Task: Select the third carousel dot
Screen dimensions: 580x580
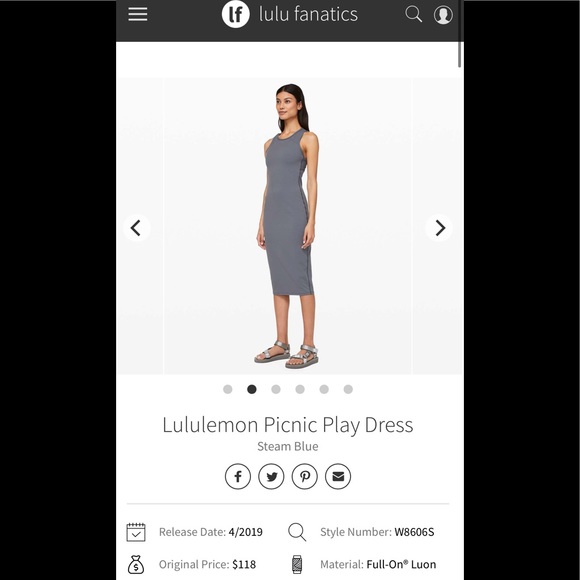Action: (276, 389)
